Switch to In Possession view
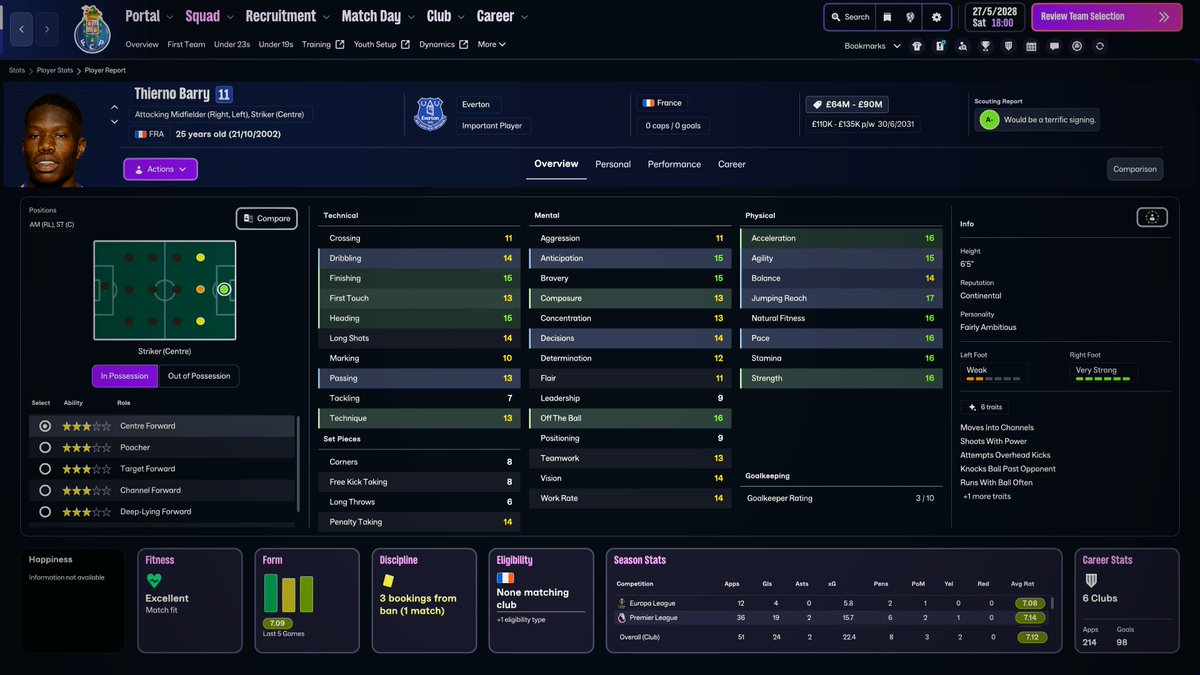 point(125,376)
